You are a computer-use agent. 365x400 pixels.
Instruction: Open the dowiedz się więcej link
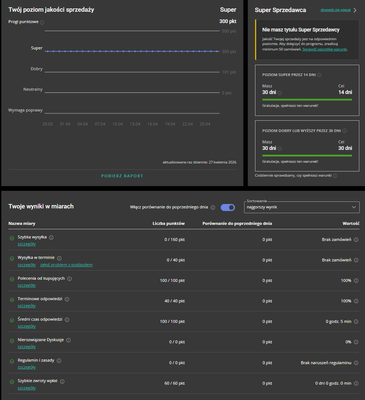click(x=335, y=10)
